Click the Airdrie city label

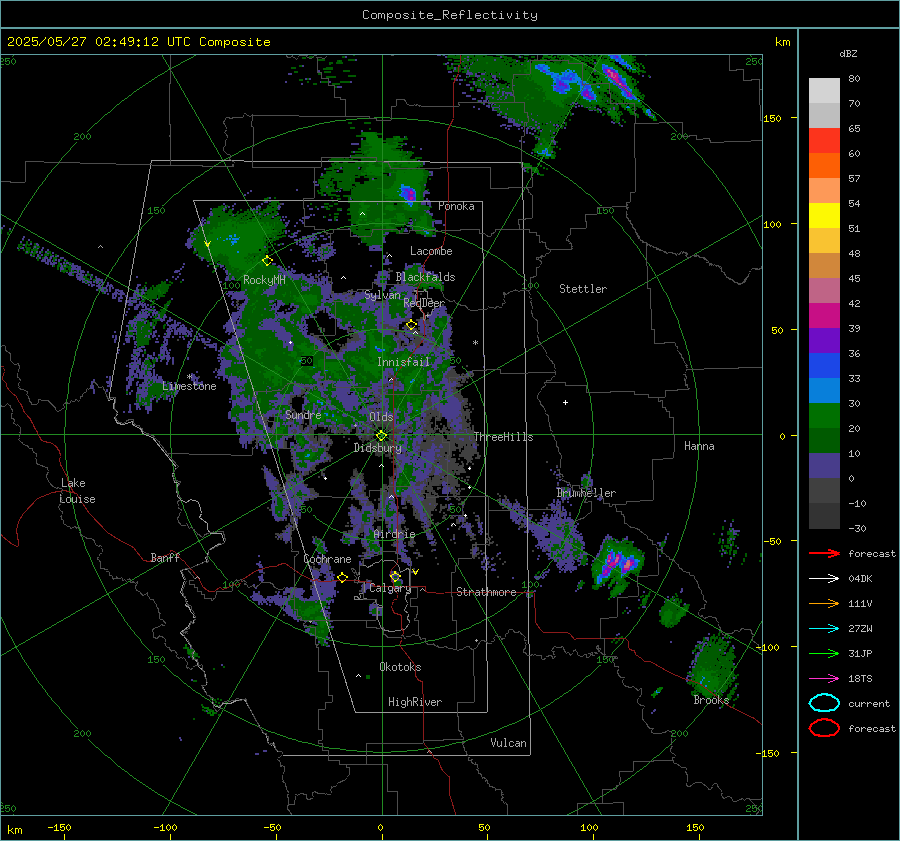(394, 534)
